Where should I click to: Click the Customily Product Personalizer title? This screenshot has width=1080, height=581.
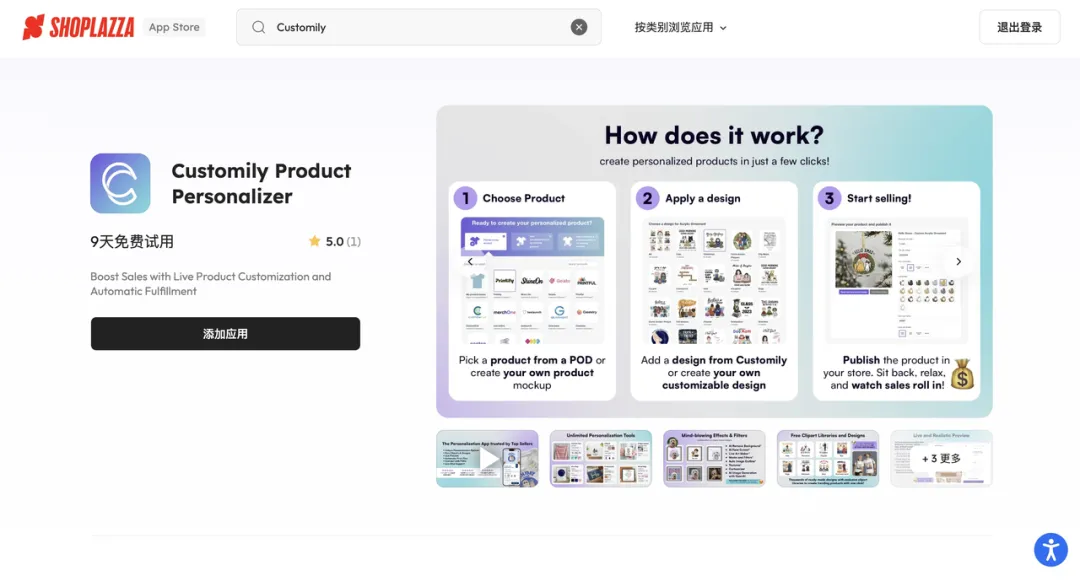261,183
